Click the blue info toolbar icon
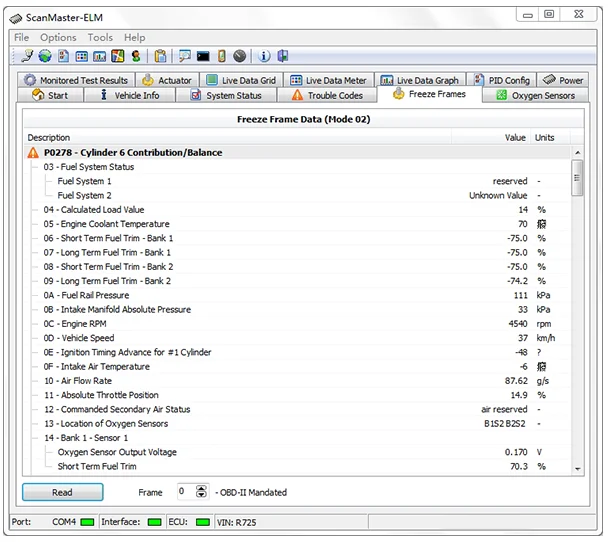 point(264,56)
